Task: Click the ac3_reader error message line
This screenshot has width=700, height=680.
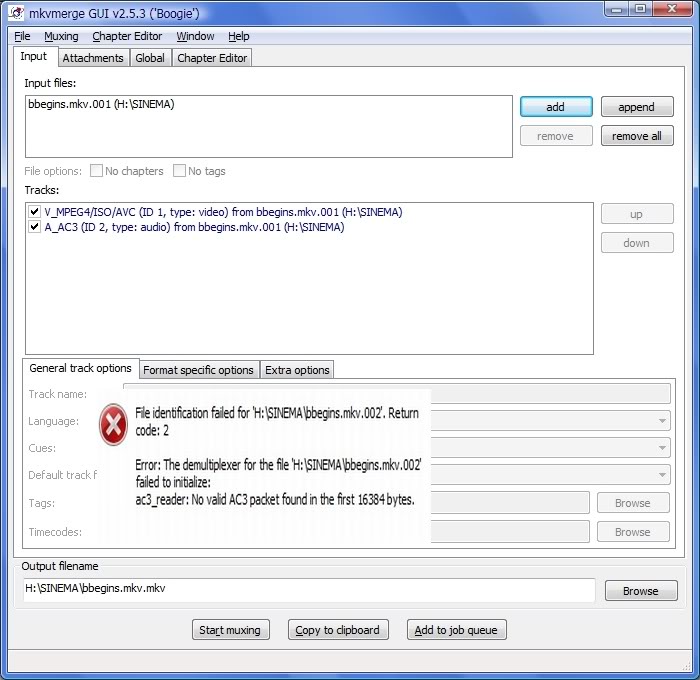Action: click(275, 499)
